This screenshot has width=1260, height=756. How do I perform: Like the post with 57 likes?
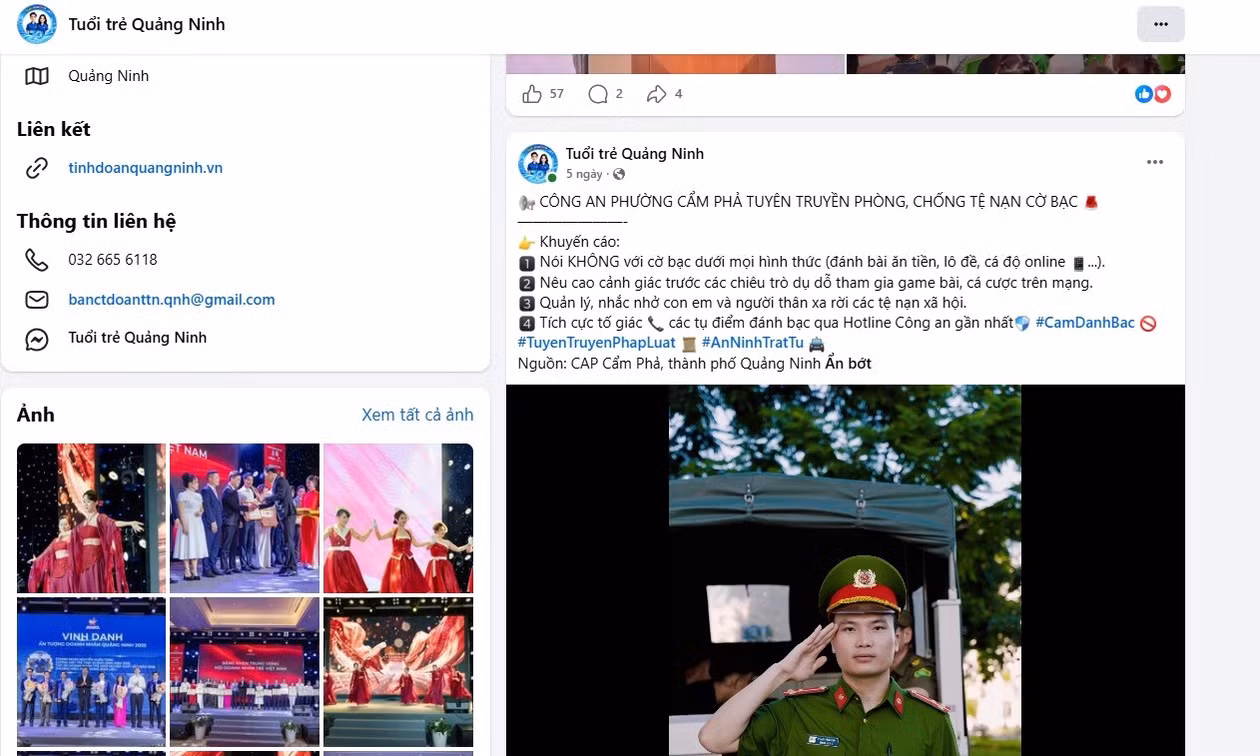[532, 94]
